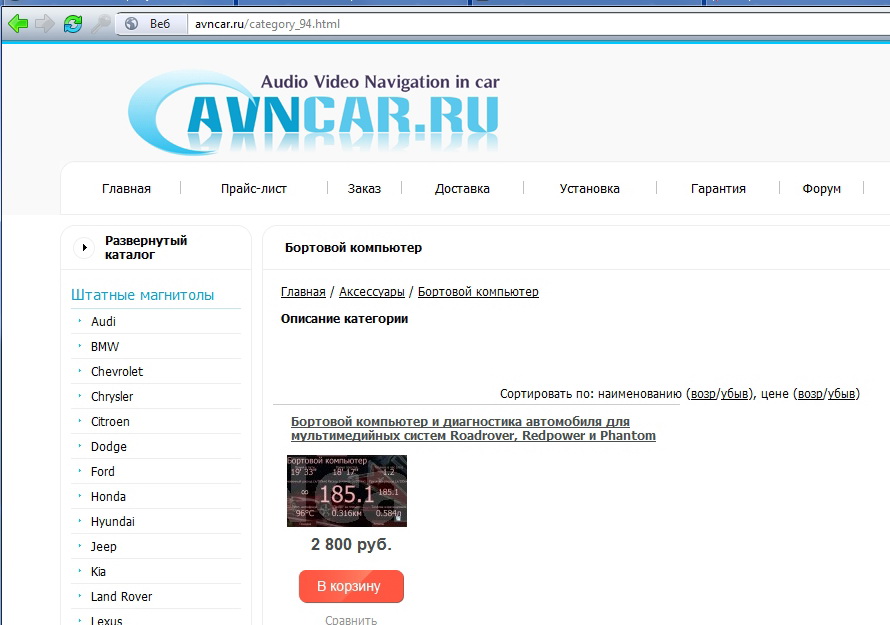This screenshot has width=890, height=625.
Task: Click the AVNCAR.RU site logo
Action: [315, 113]
